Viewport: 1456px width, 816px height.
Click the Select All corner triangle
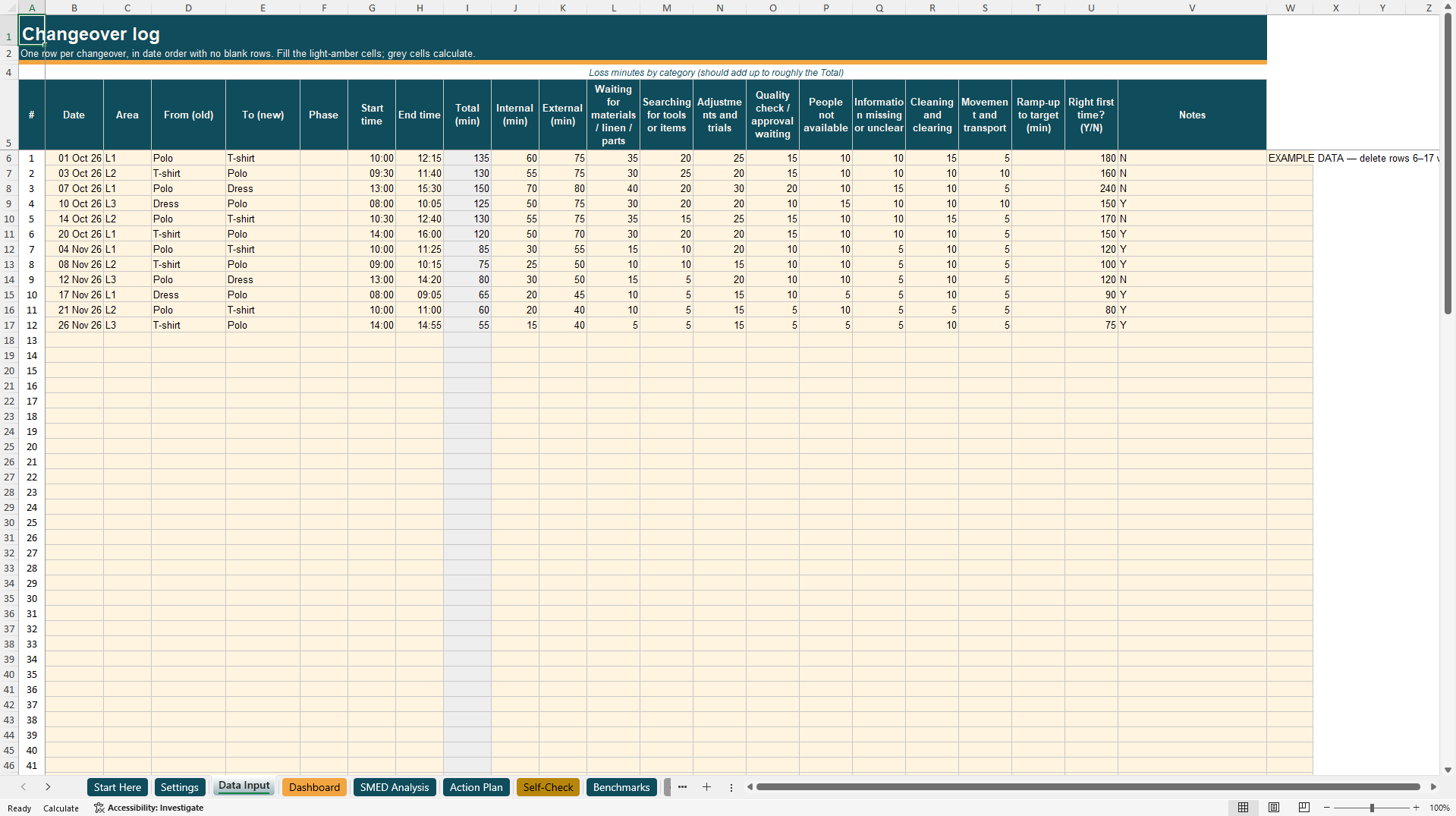pyautogui.click(x=9, y=8)
